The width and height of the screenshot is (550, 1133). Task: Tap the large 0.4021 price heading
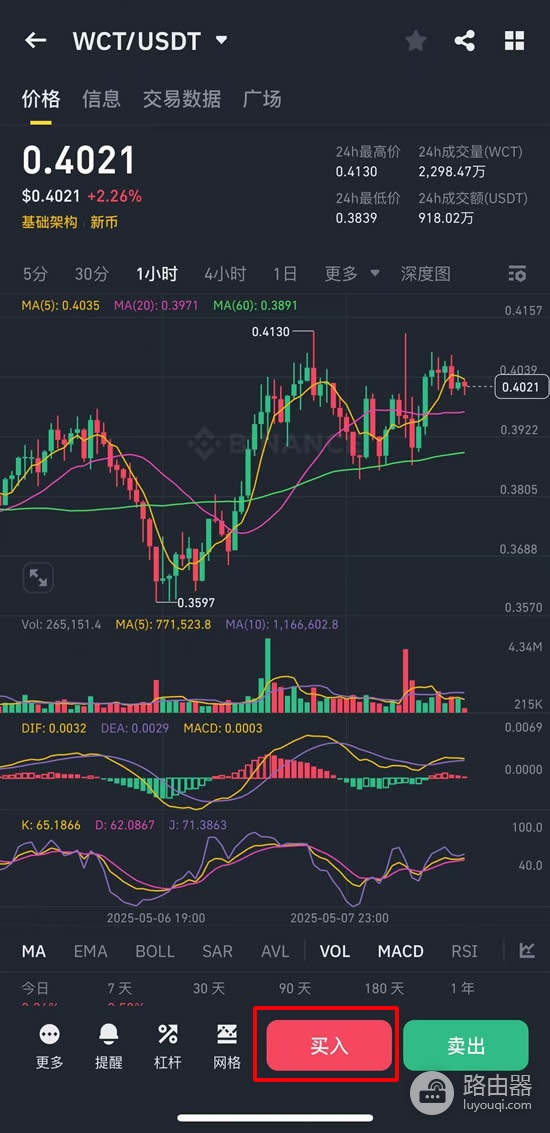79,160
